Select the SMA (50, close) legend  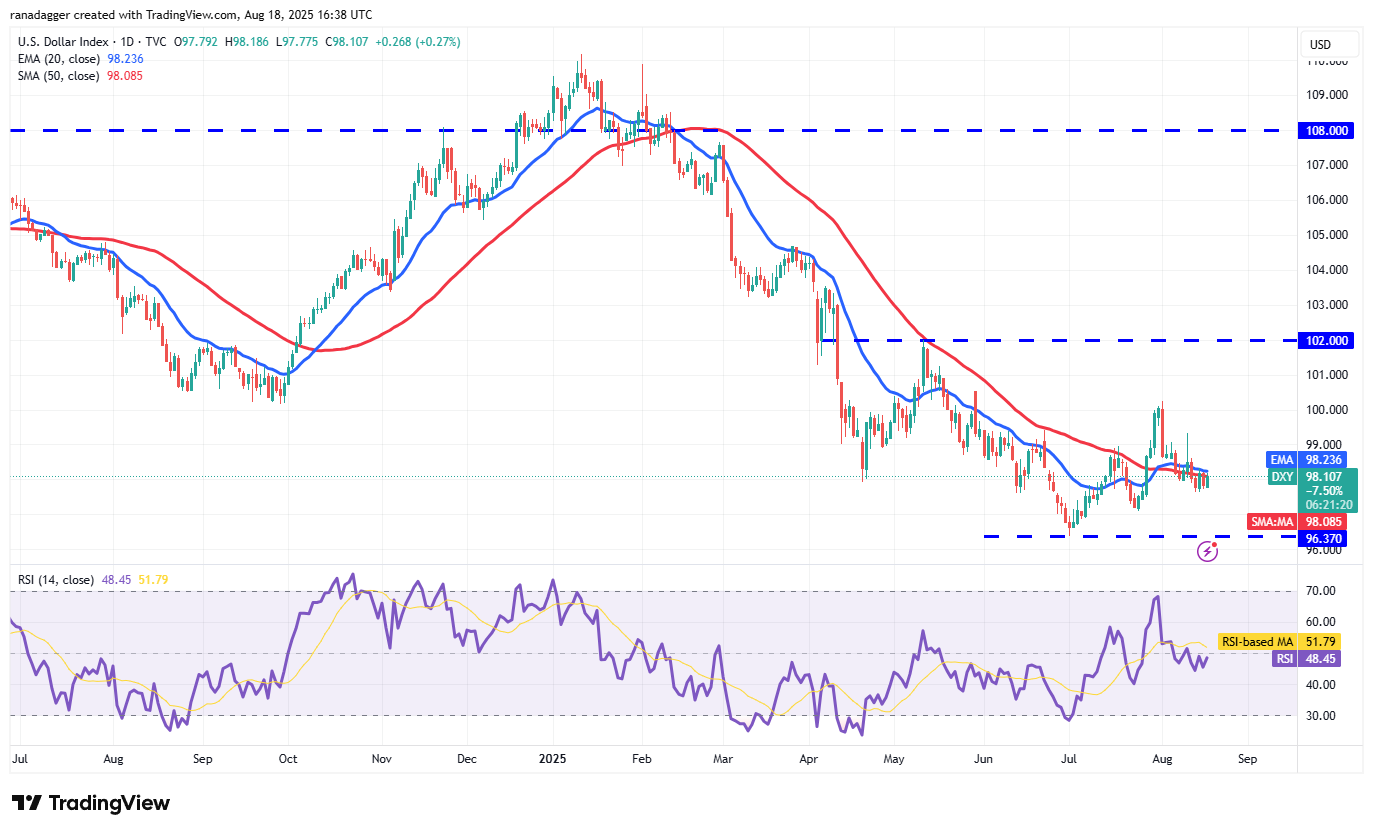click(58, 75)
